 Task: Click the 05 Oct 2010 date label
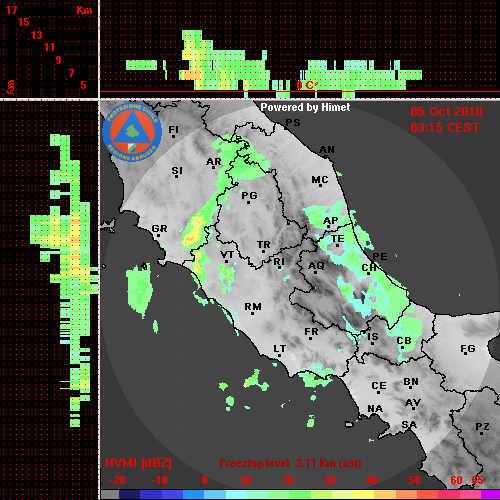446,112
